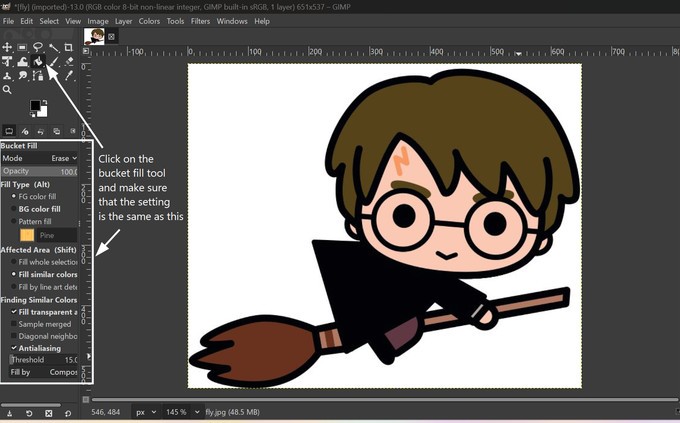Open navigation button at canvas bottom-left corner
Viewport: 680px width, 423px height.
pos(86,400)
